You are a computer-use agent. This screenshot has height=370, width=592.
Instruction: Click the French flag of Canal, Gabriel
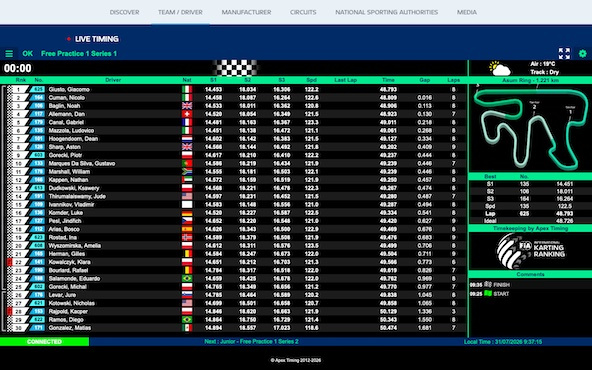pyautogui.click(x=187, y=122)
